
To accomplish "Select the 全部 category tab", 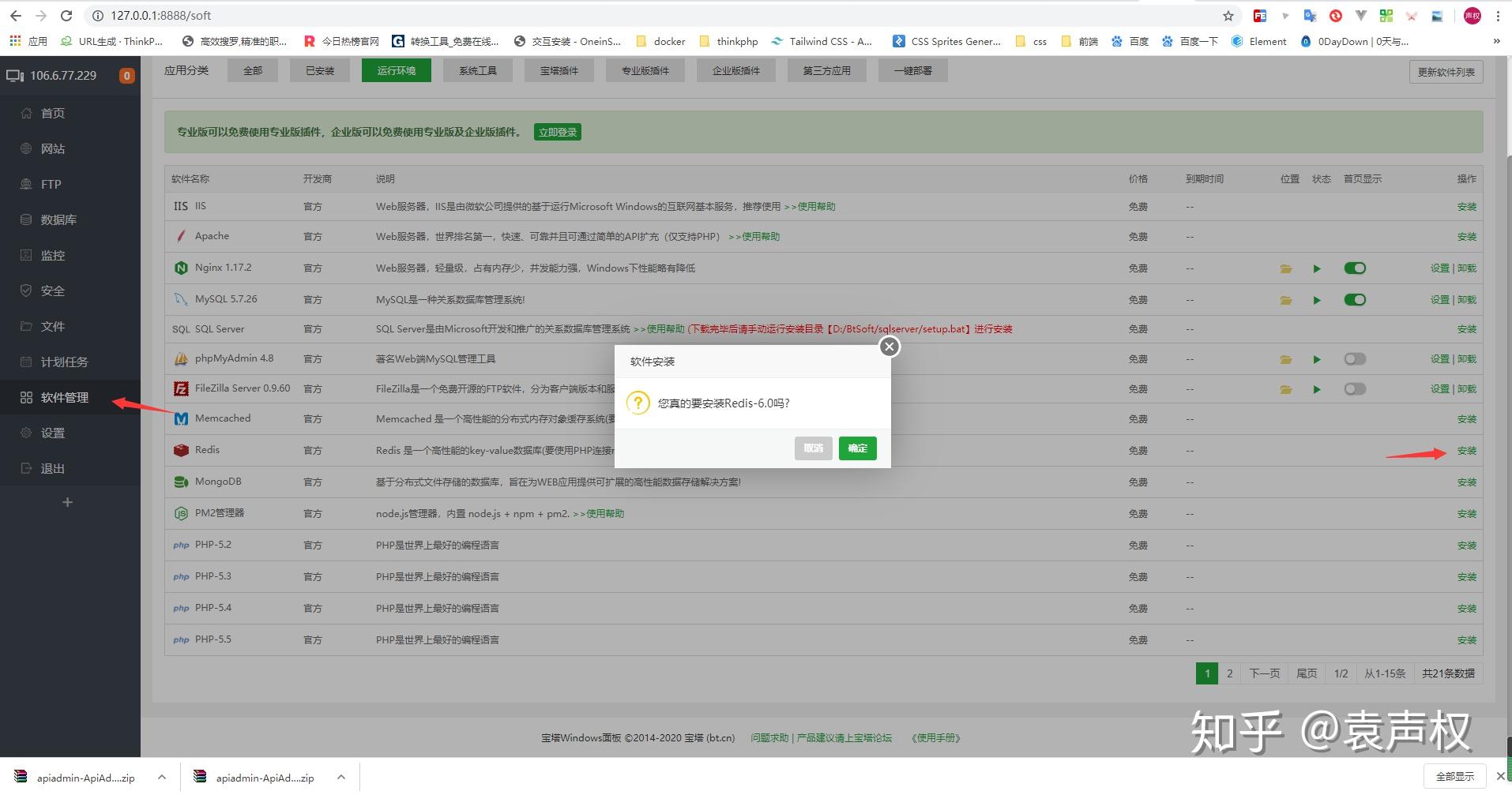I will coord(253,71).
